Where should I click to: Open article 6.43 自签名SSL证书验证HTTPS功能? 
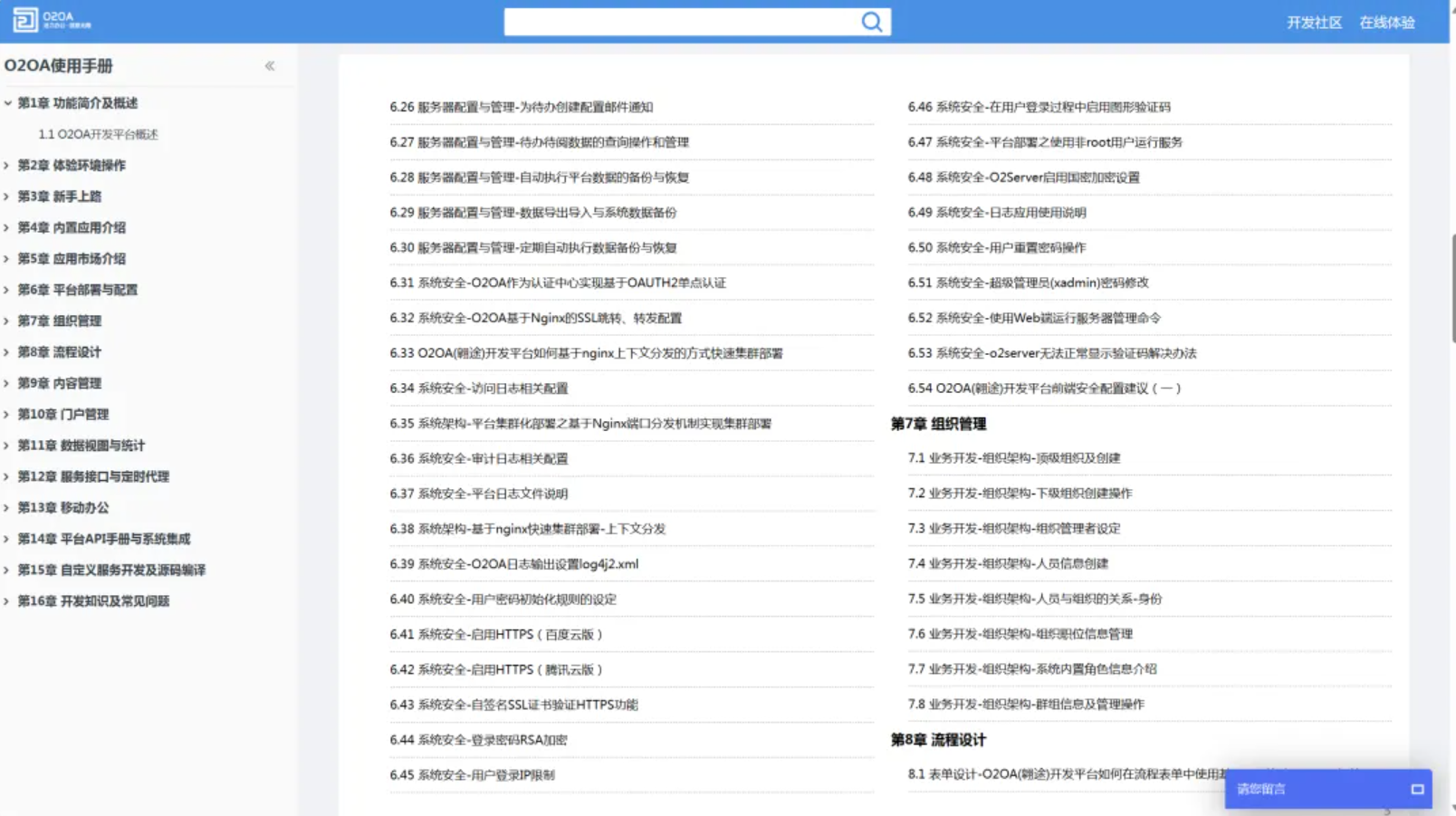tap(514, 705)
